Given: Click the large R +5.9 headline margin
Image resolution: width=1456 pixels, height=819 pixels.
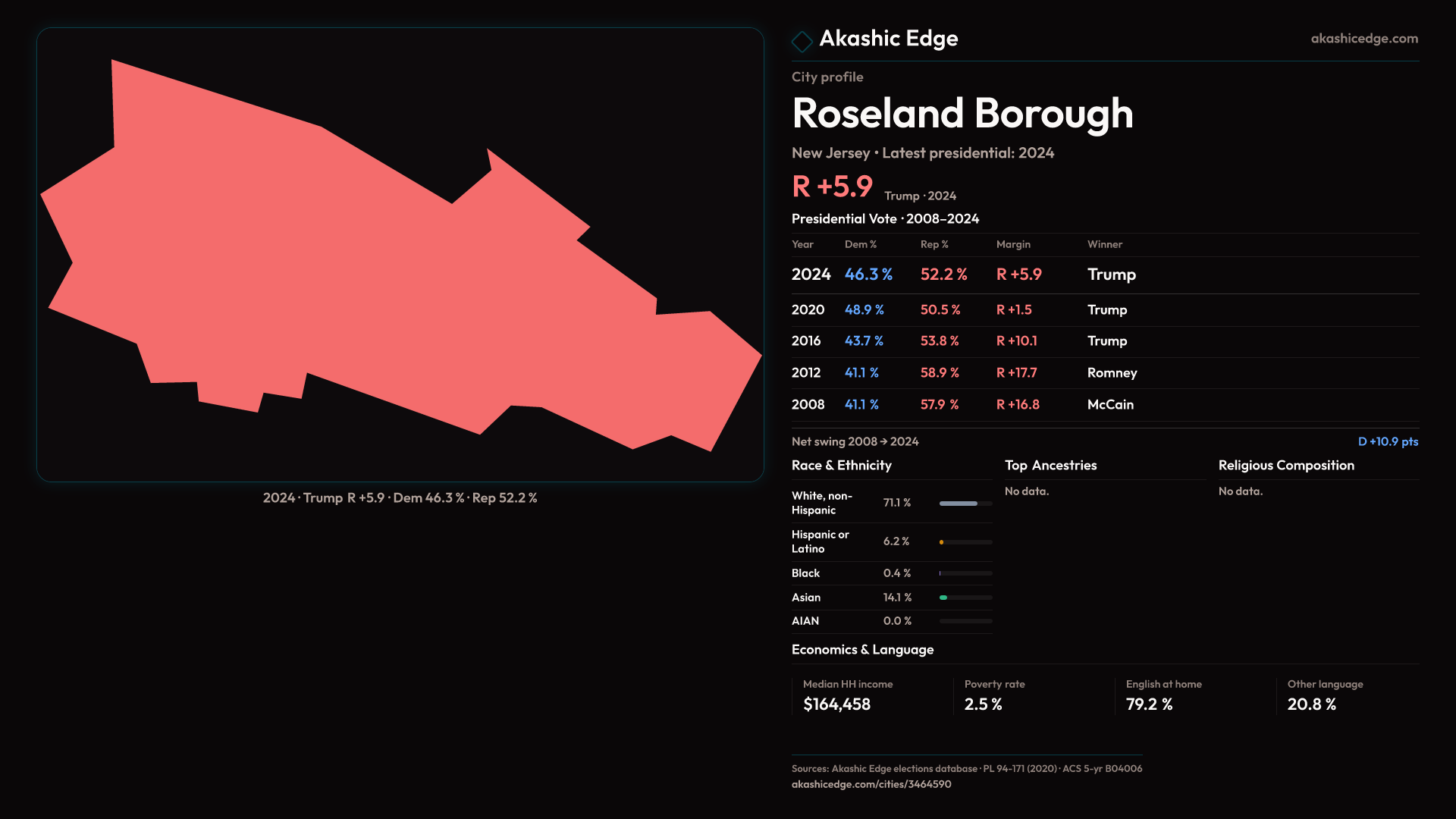Looking at the screenshot, I should (x=832, y=187).
